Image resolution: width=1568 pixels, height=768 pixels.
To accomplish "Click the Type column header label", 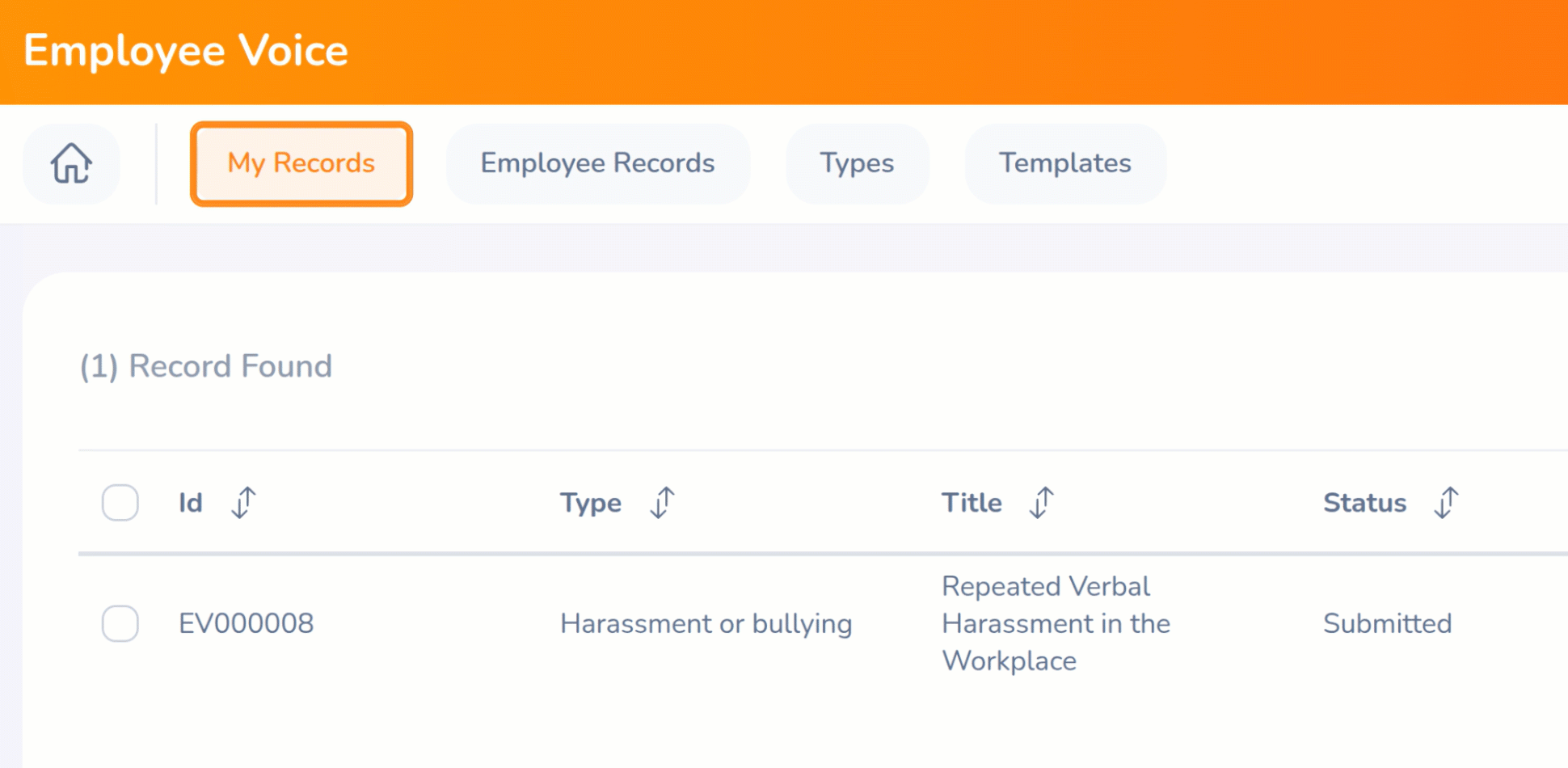I will coord(590,503).
